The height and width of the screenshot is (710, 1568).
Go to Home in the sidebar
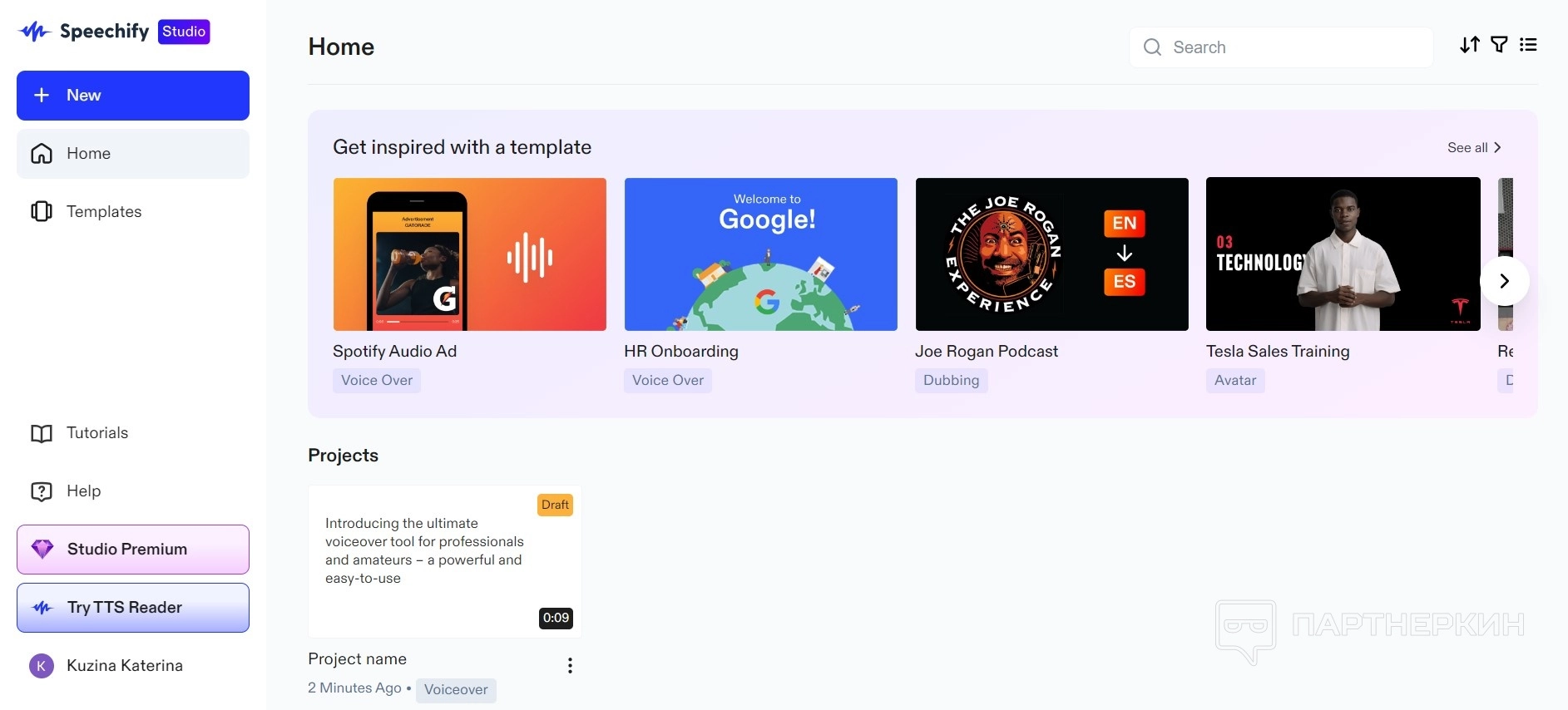133,154
